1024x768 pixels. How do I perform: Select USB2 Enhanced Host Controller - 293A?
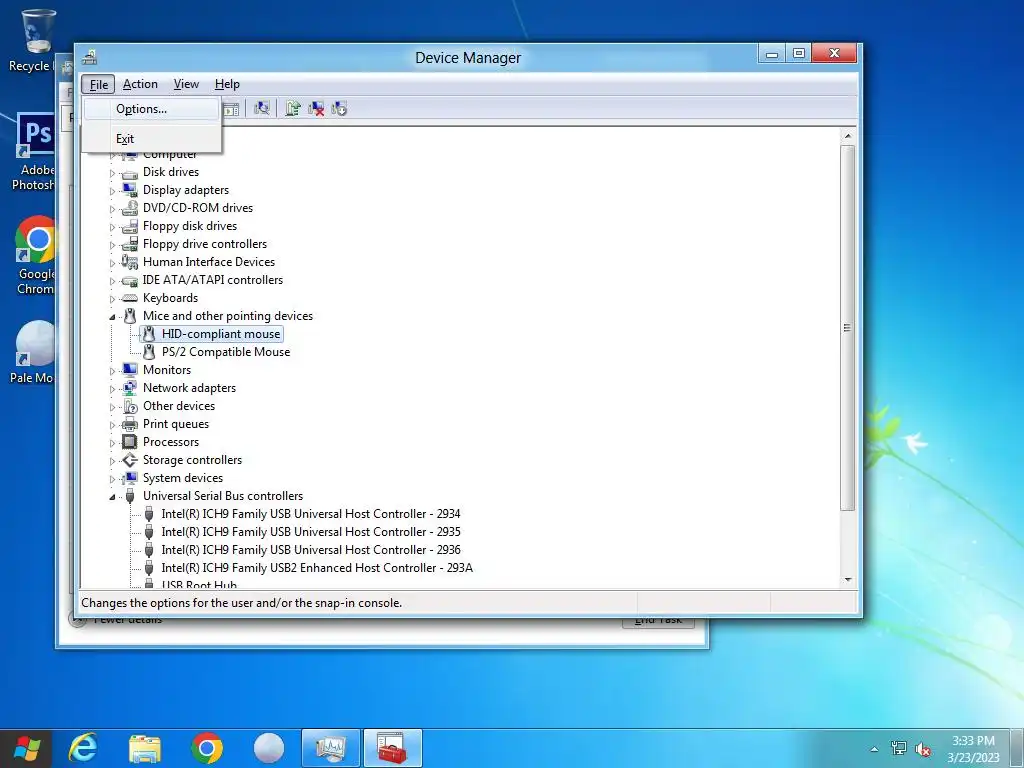tap(317, 568)
